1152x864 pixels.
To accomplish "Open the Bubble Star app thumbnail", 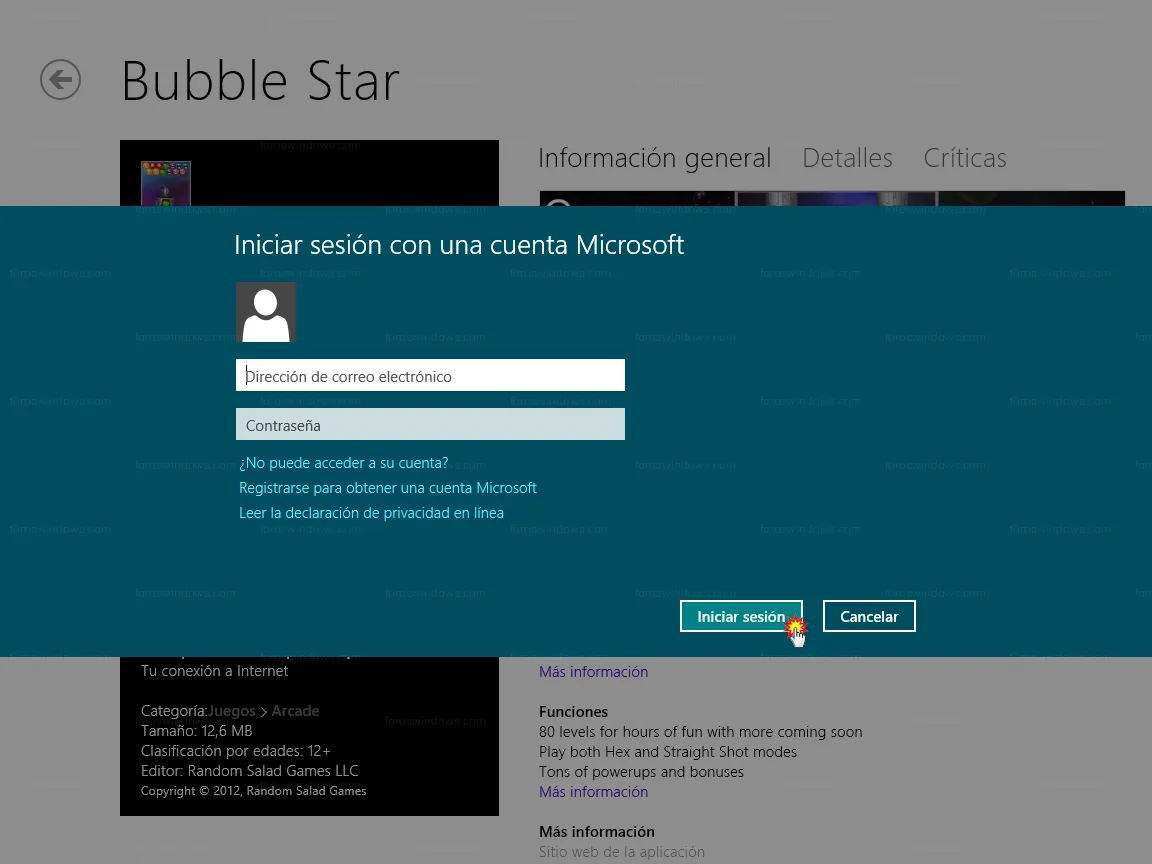I will point(166,183).
